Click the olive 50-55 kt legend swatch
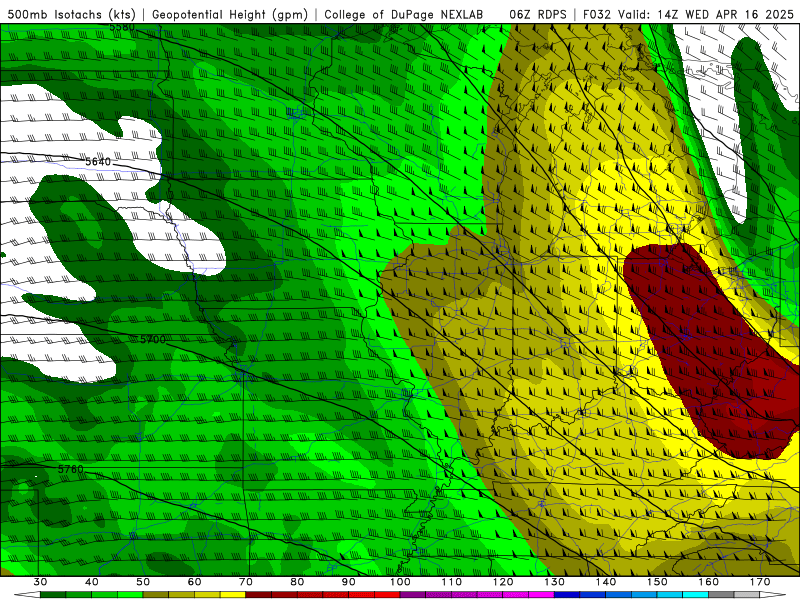The image size is (800, 600). pyautogui.click(x=156, y=595)
